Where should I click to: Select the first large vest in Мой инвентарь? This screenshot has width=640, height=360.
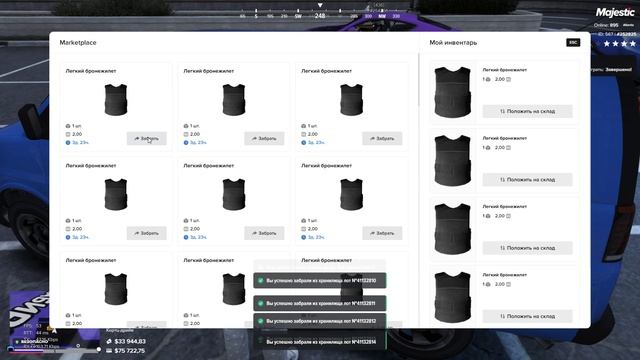[452, 92]
